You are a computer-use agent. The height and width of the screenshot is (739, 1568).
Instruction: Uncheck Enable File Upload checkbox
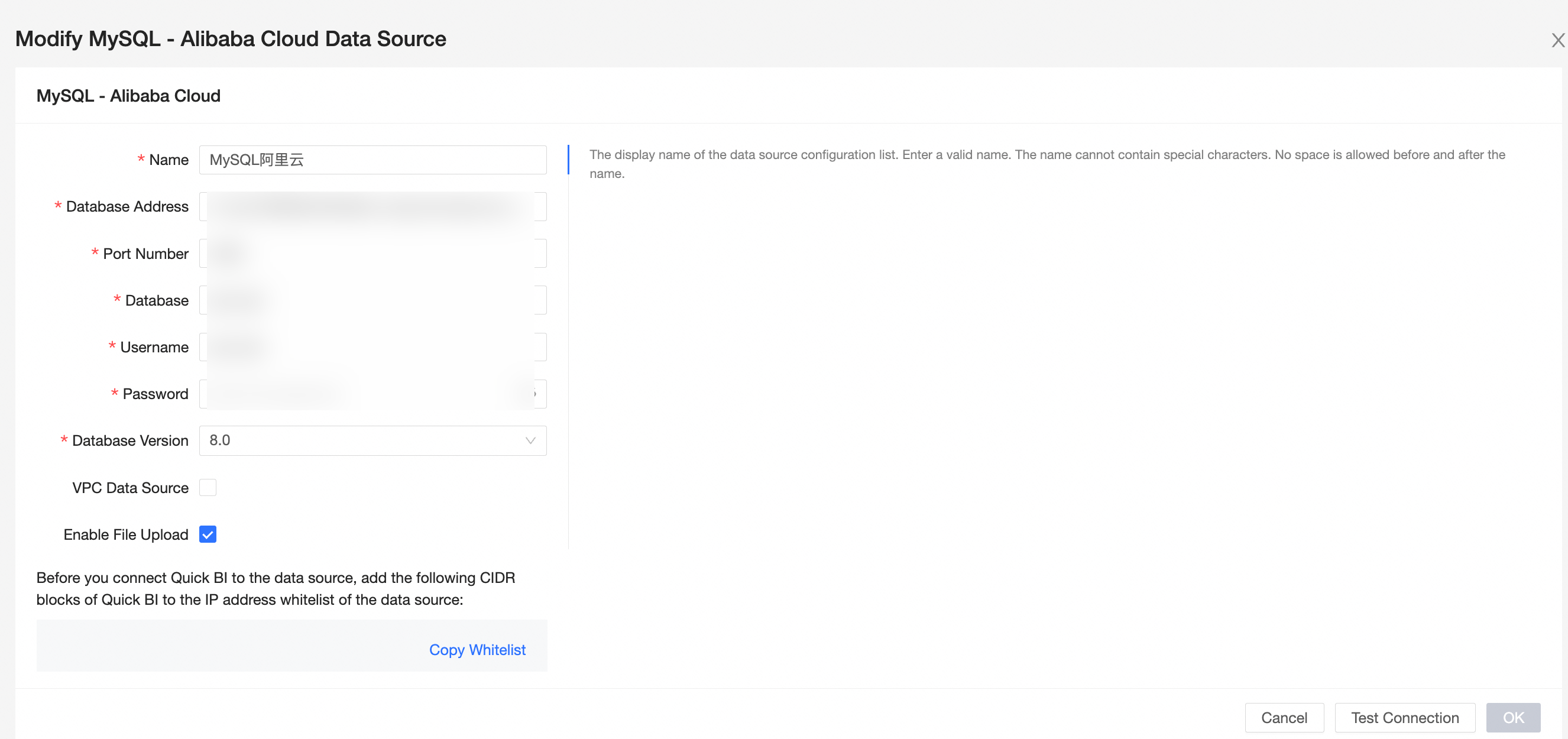pos(208,534)
